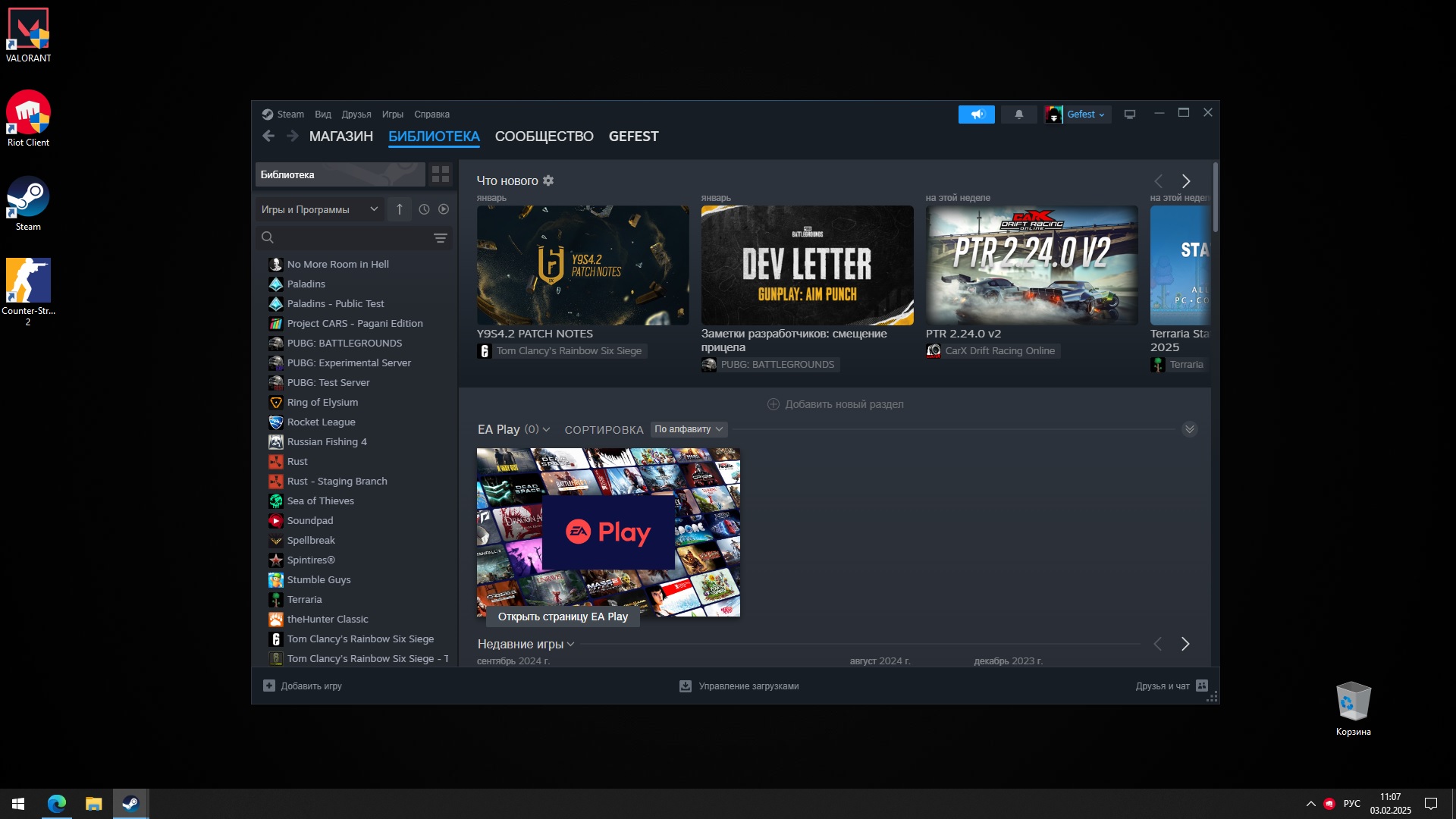Click add new shelf plus icon

point(773,404)
